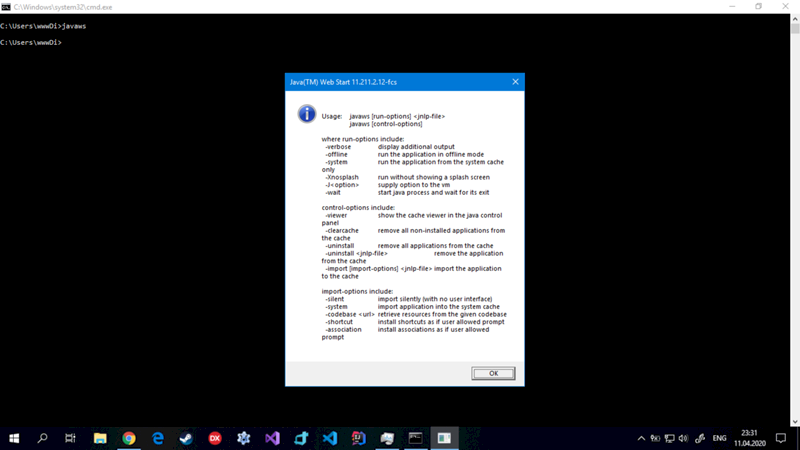Click the cmd scrollbar down arrow
This screenshot has width=800, height=450.
pyautogui.click(x=795, y=422)
